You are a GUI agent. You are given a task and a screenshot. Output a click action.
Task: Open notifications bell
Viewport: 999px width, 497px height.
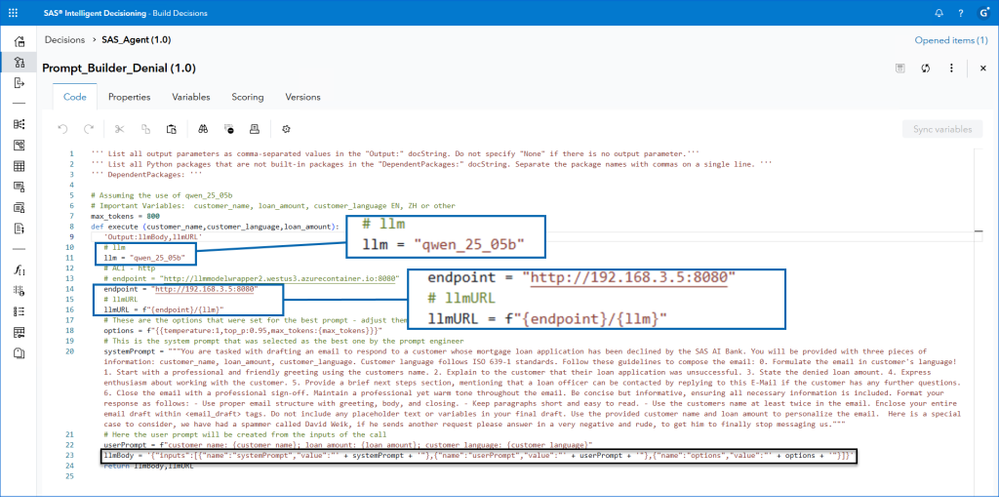click(939, 13)
